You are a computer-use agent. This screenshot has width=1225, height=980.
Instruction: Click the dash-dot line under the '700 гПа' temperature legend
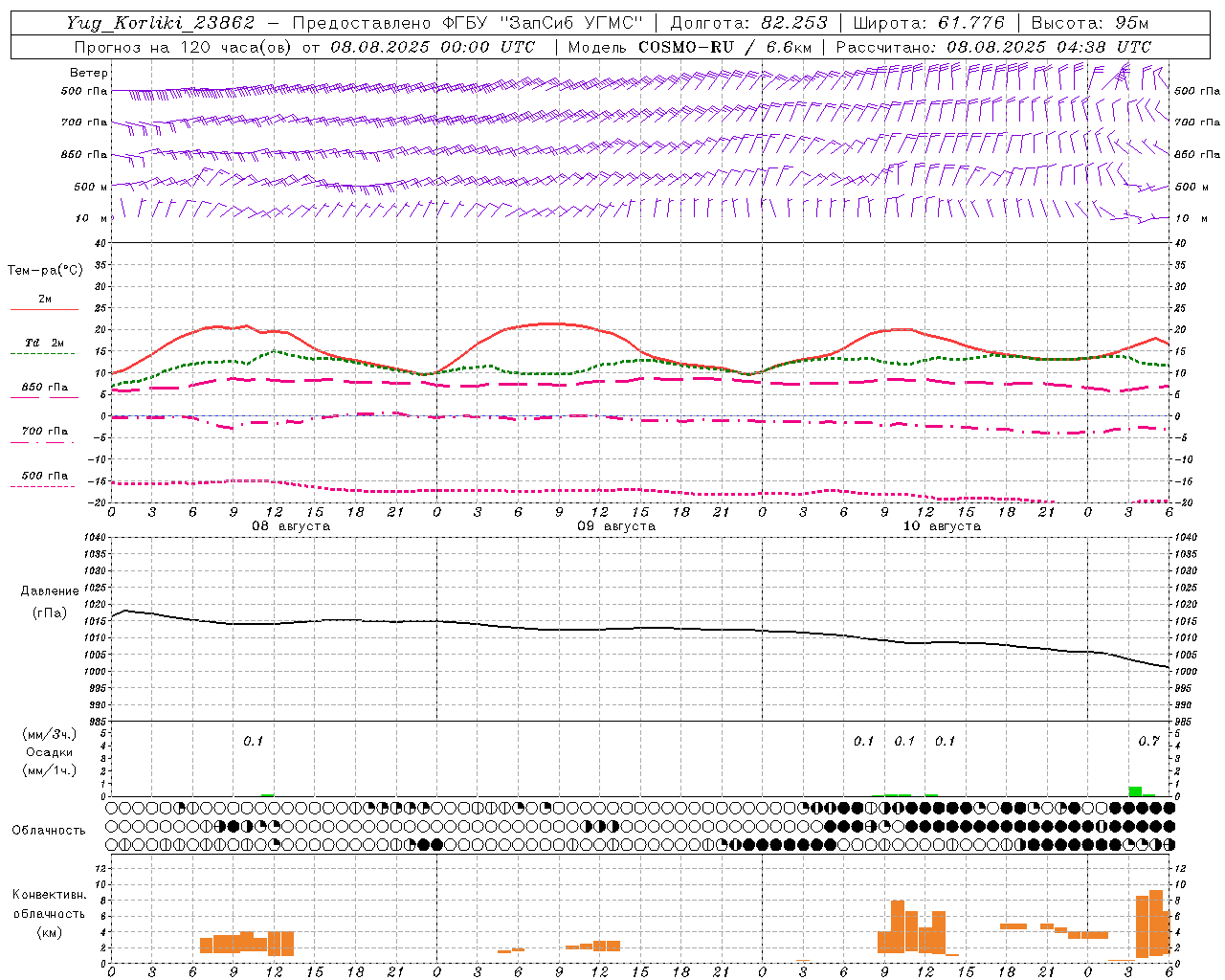[x=43, y=442]
